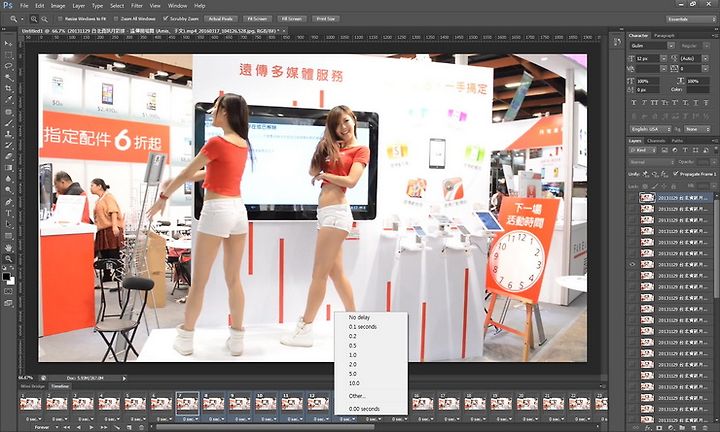Image resolution: width=720 pixels, height=432 pixels.
Task: Click the foreground color swatch
Action: point(6,276)
